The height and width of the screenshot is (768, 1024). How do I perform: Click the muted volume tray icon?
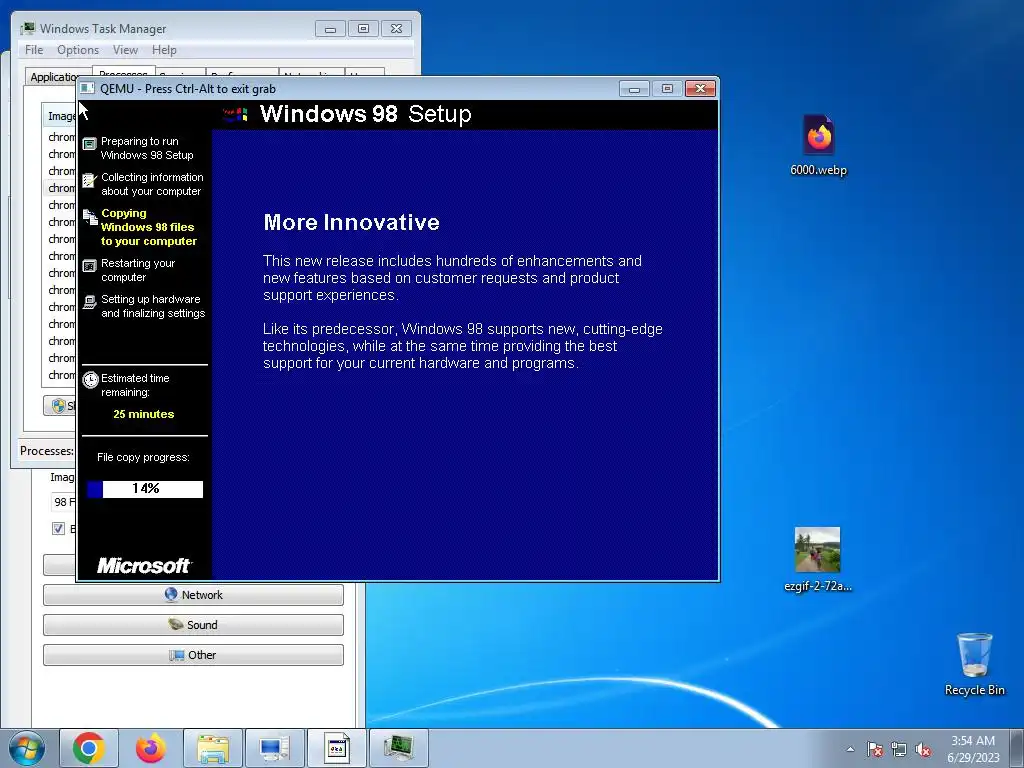[923, 749]
